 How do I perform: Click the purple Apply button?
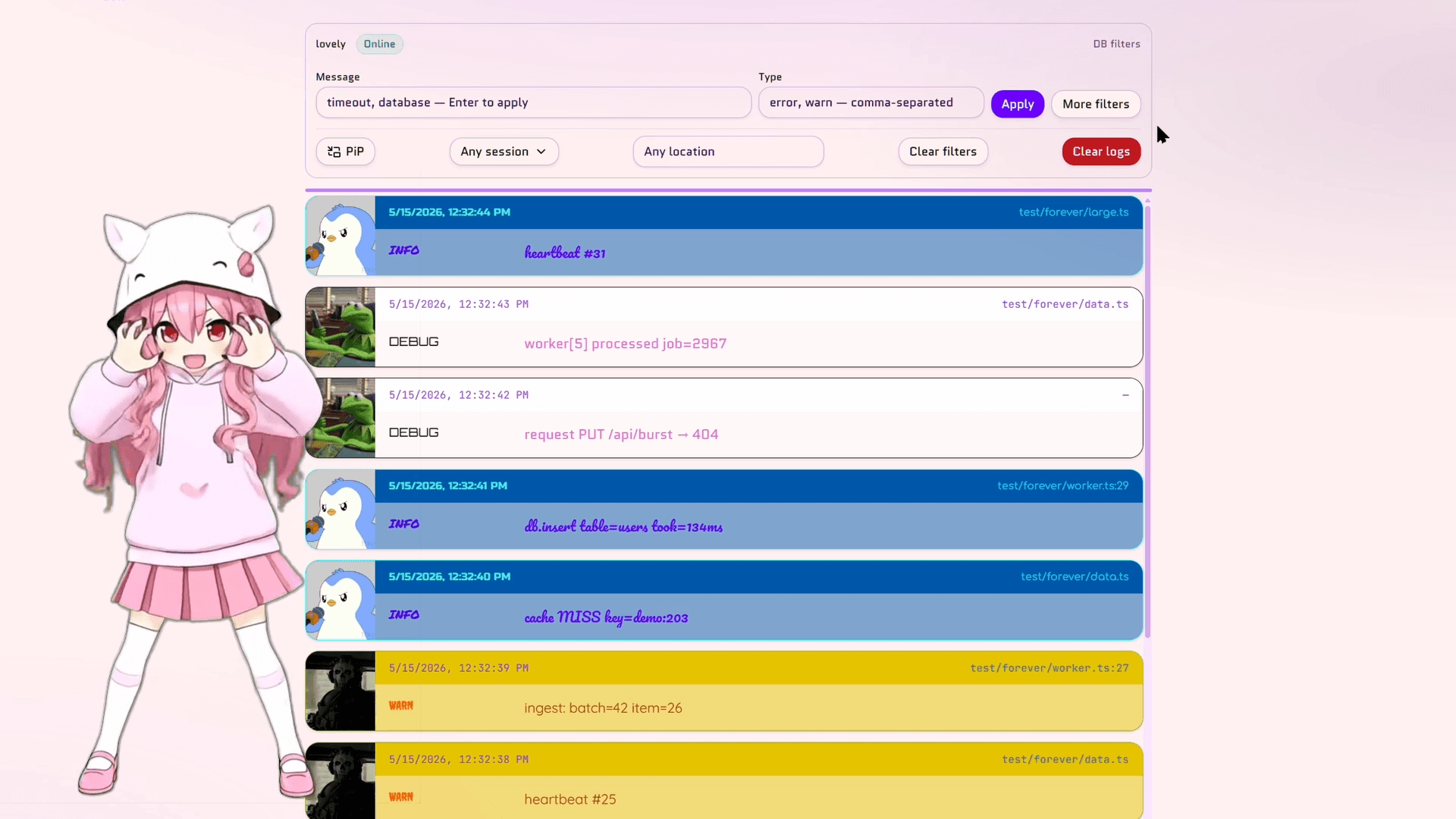click(1017, 104)
